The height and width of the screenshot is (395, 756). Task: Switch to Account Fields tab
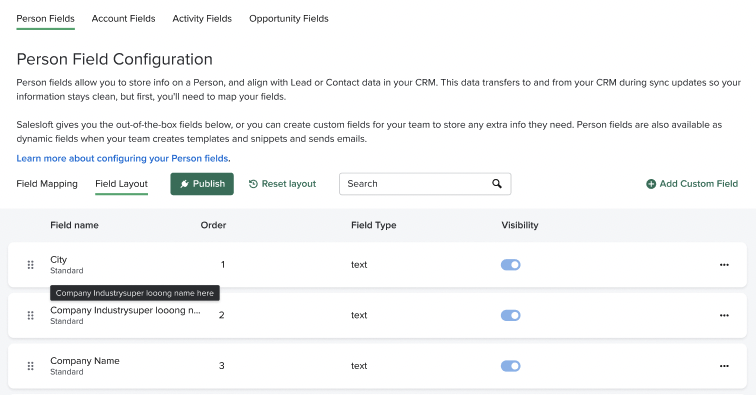pos(123,19)
